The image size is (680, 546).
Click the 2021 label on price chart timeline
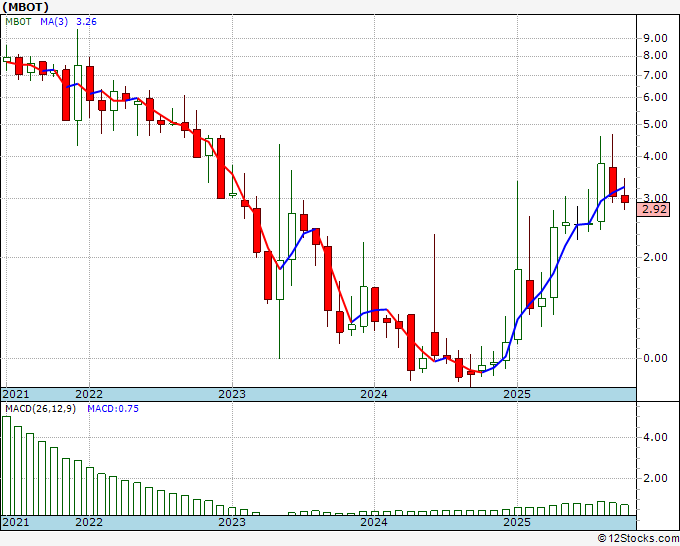pos(16,394)
